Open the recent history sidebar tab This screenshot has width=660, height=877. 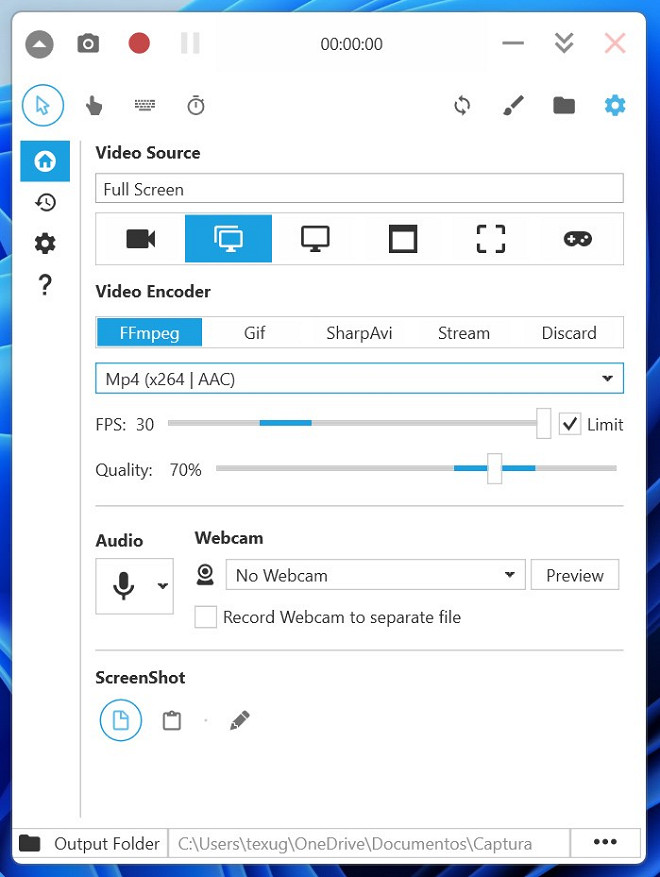click(x=45, y=202)
